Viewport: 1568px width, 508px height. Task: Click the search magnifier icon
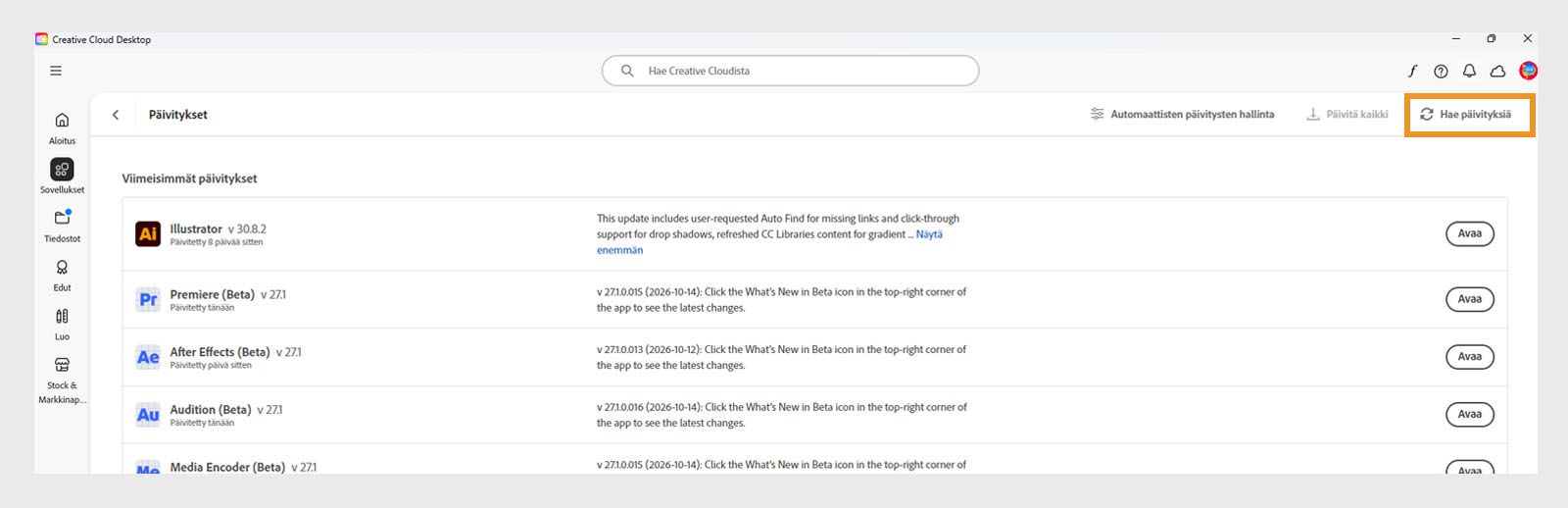click(627, 71)
